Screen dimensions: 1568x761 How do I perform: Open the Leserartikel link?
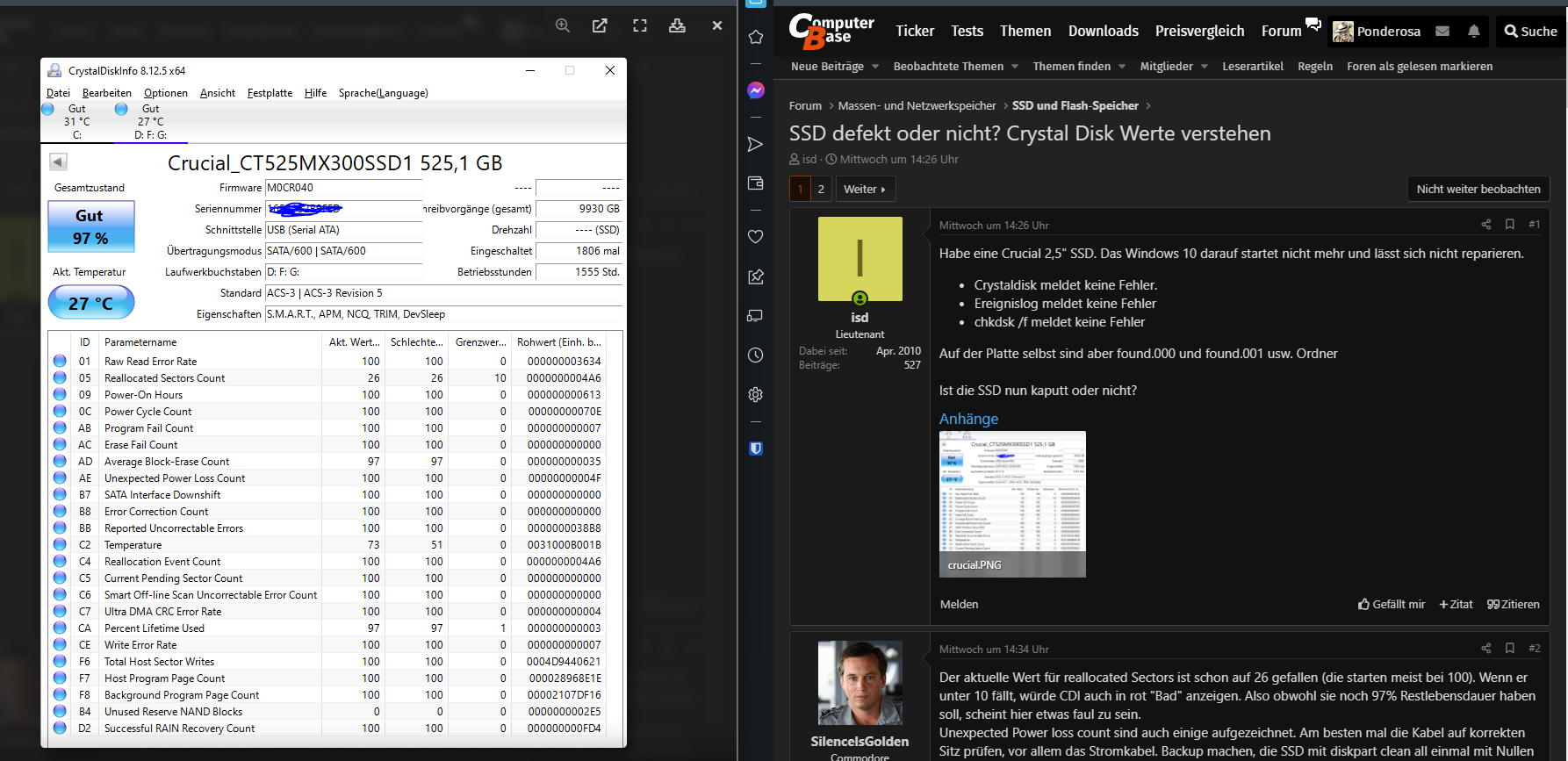pyautogui.click(x=1253, y=67)
